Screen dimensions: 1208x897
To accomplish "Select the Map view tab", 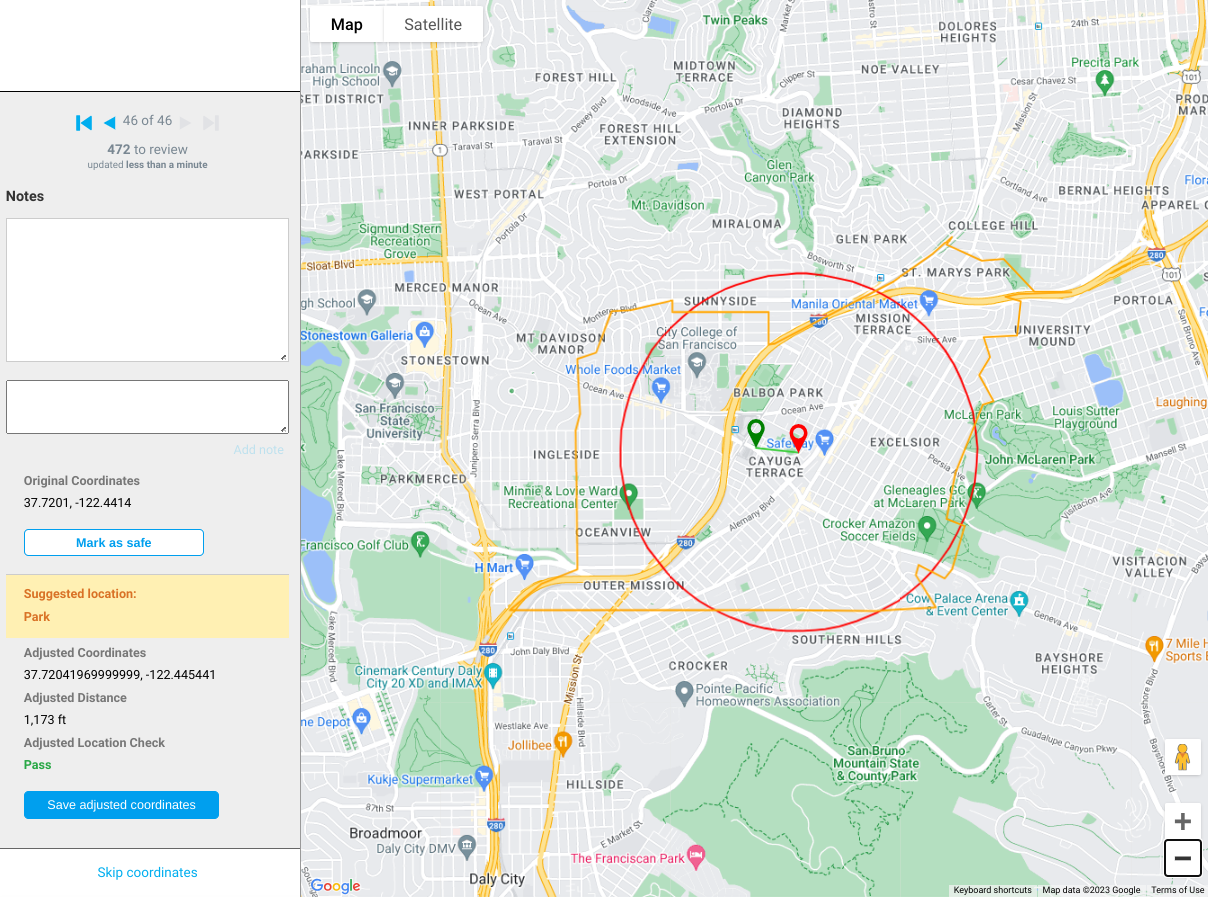I will [x=346, y=25].
